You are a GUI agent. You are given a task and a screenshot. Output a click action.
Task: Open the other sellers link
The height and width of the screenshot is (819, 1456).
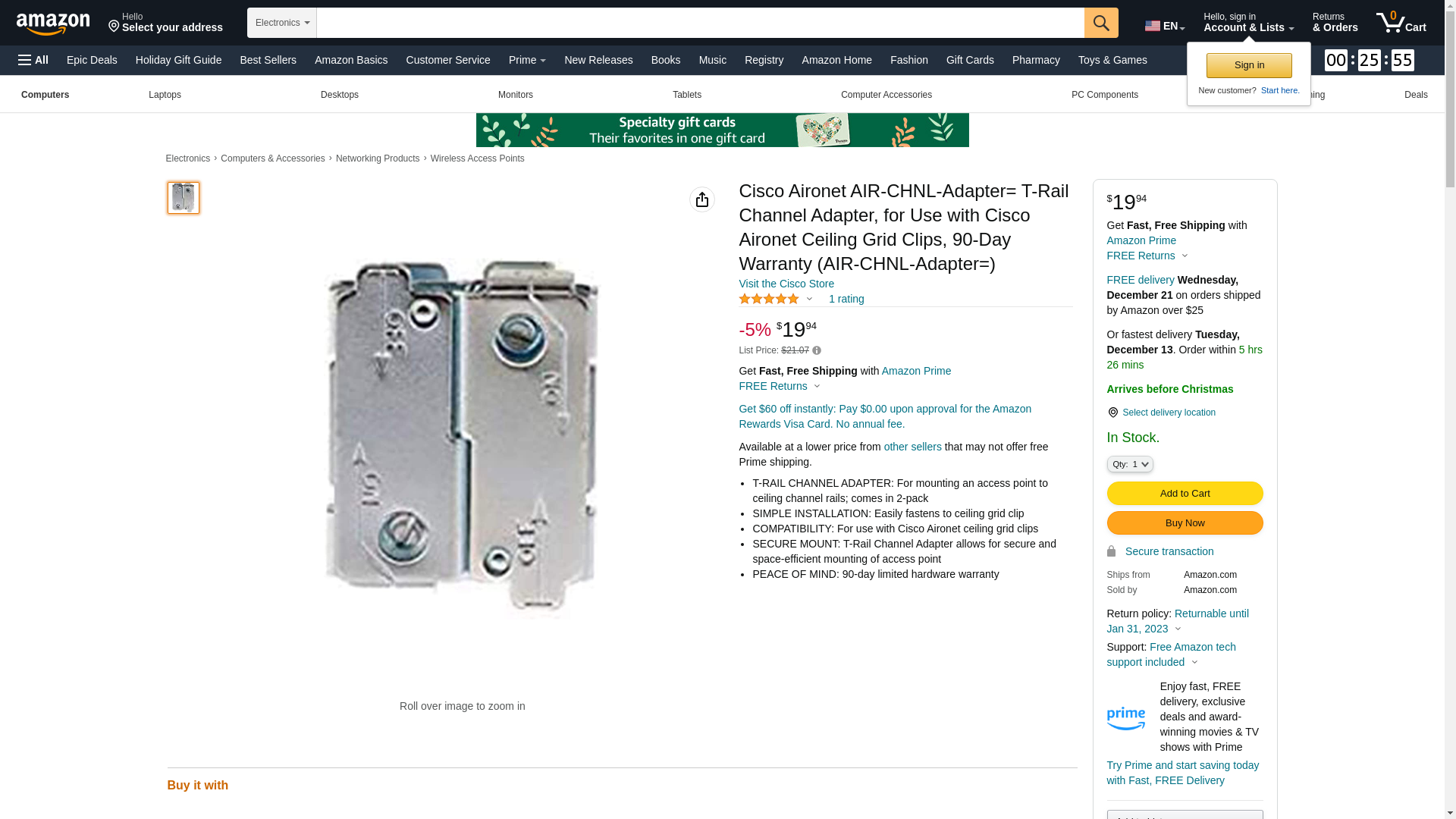pyautogui.click(x=912, y=447)
